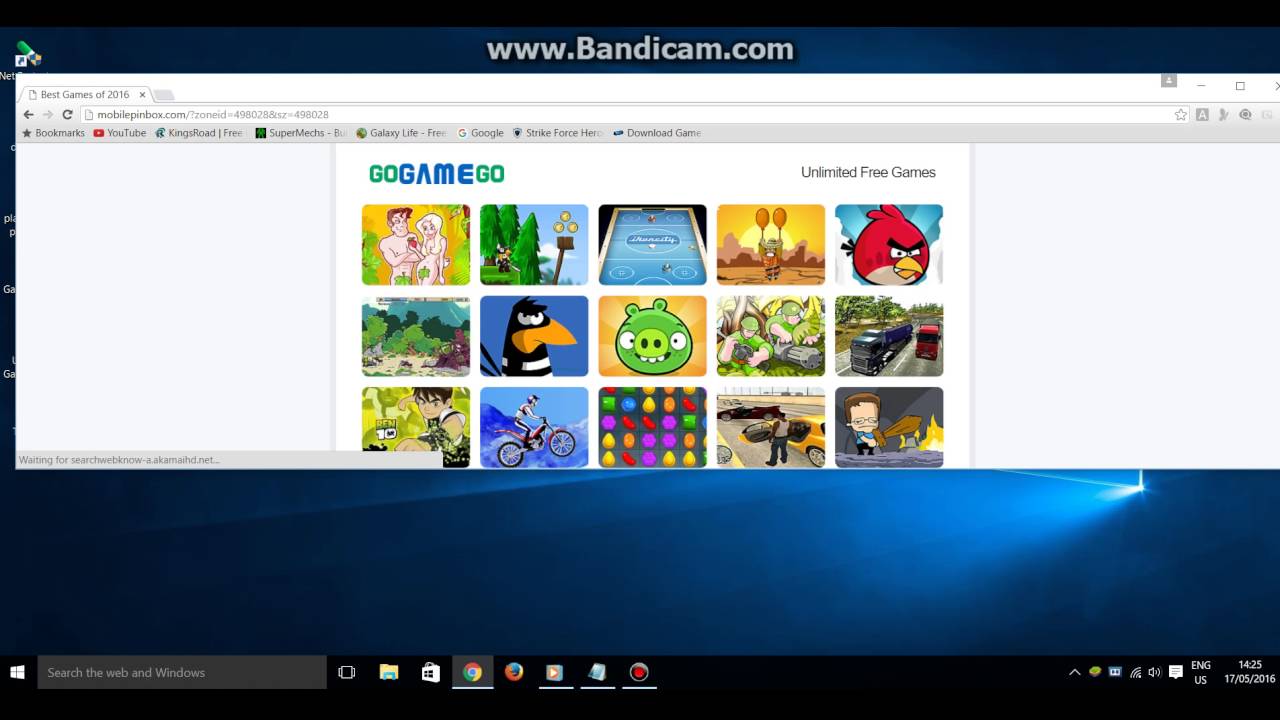Image resolution: width=1280 pixels, height=720 pixels.
Task: Open the Wi-Fi network tray icon
Action: tap(1135, 672)
